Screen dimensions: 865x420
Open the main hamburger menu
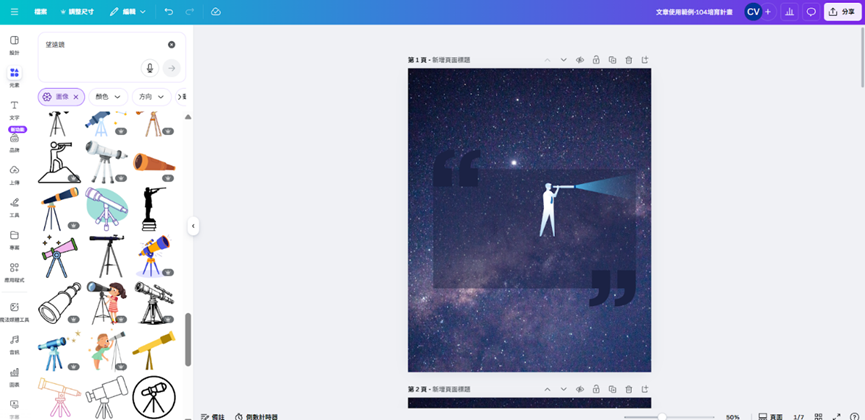click(x=14, y=12)
